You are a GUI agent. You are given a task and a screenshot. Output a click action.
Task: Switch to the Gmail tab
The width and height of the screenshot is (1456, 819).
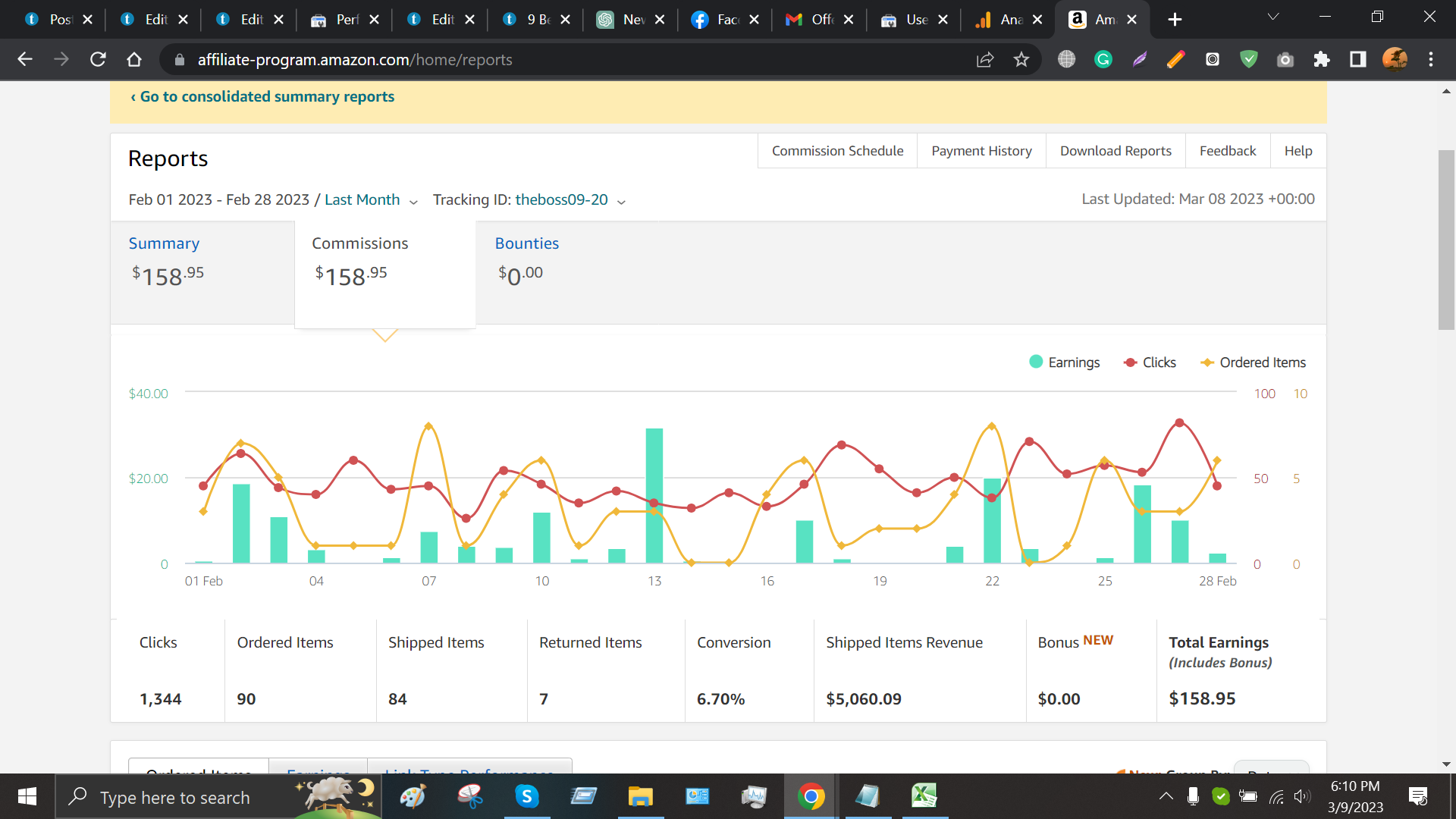[x=819, y=20]
